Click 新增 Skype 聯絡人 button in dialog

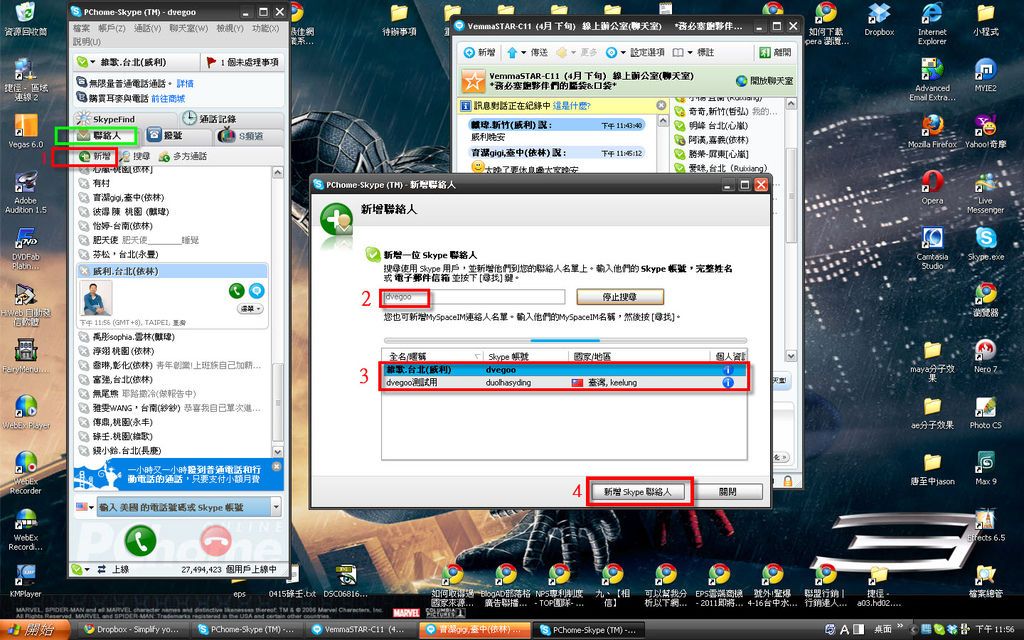pos(637,492)
